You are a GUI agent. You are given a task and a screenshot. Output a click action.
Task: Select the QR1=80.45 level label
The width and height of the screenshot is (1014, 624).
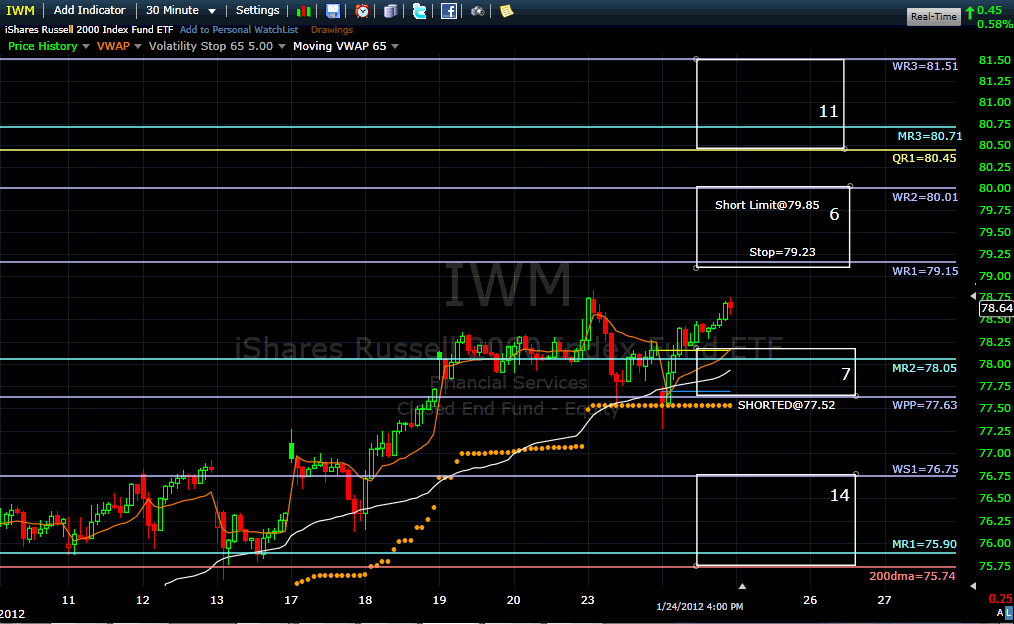pyautogui.click(x=924, y=158)
